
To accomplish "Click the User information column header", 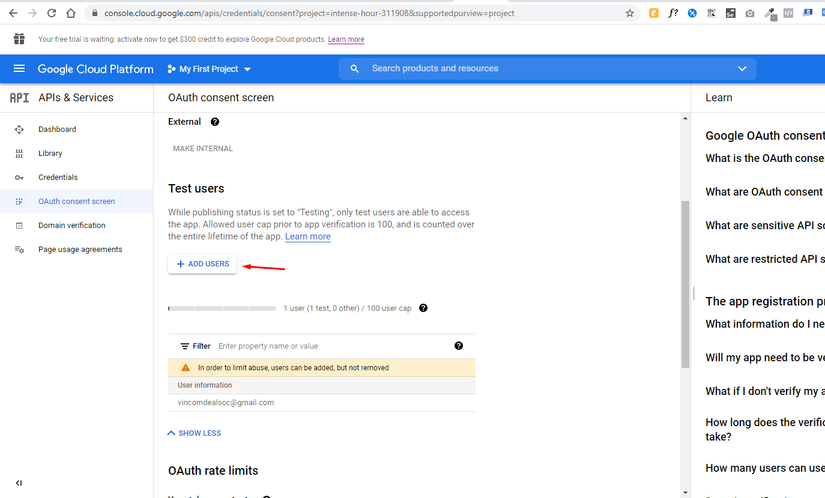I will pos(205,385).
